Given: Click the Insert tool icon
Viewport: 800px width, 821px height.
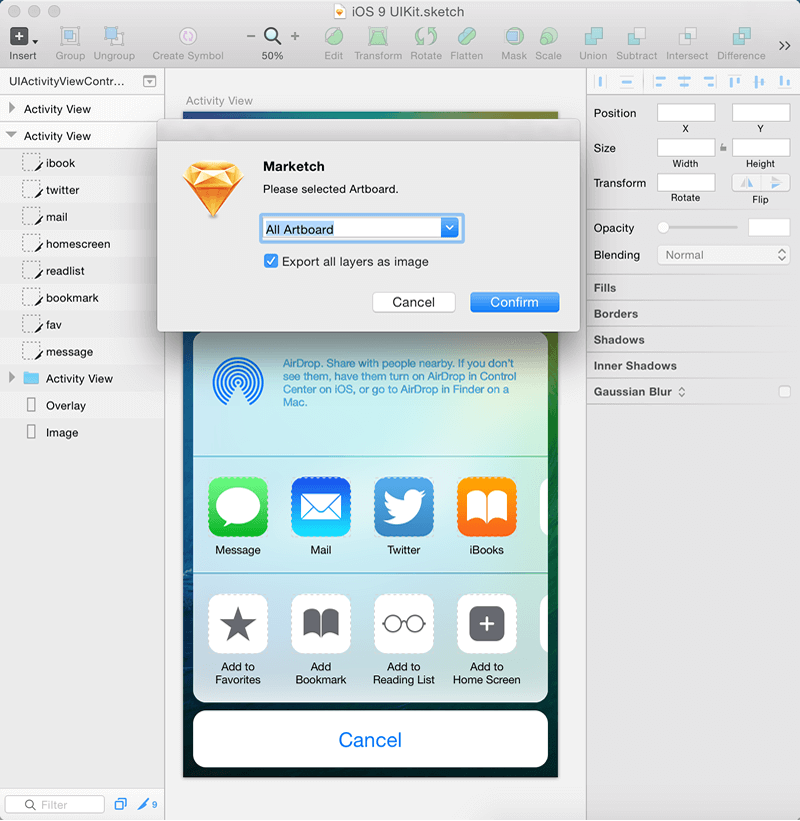Looking at the screenshot, I should coord(19,37).
